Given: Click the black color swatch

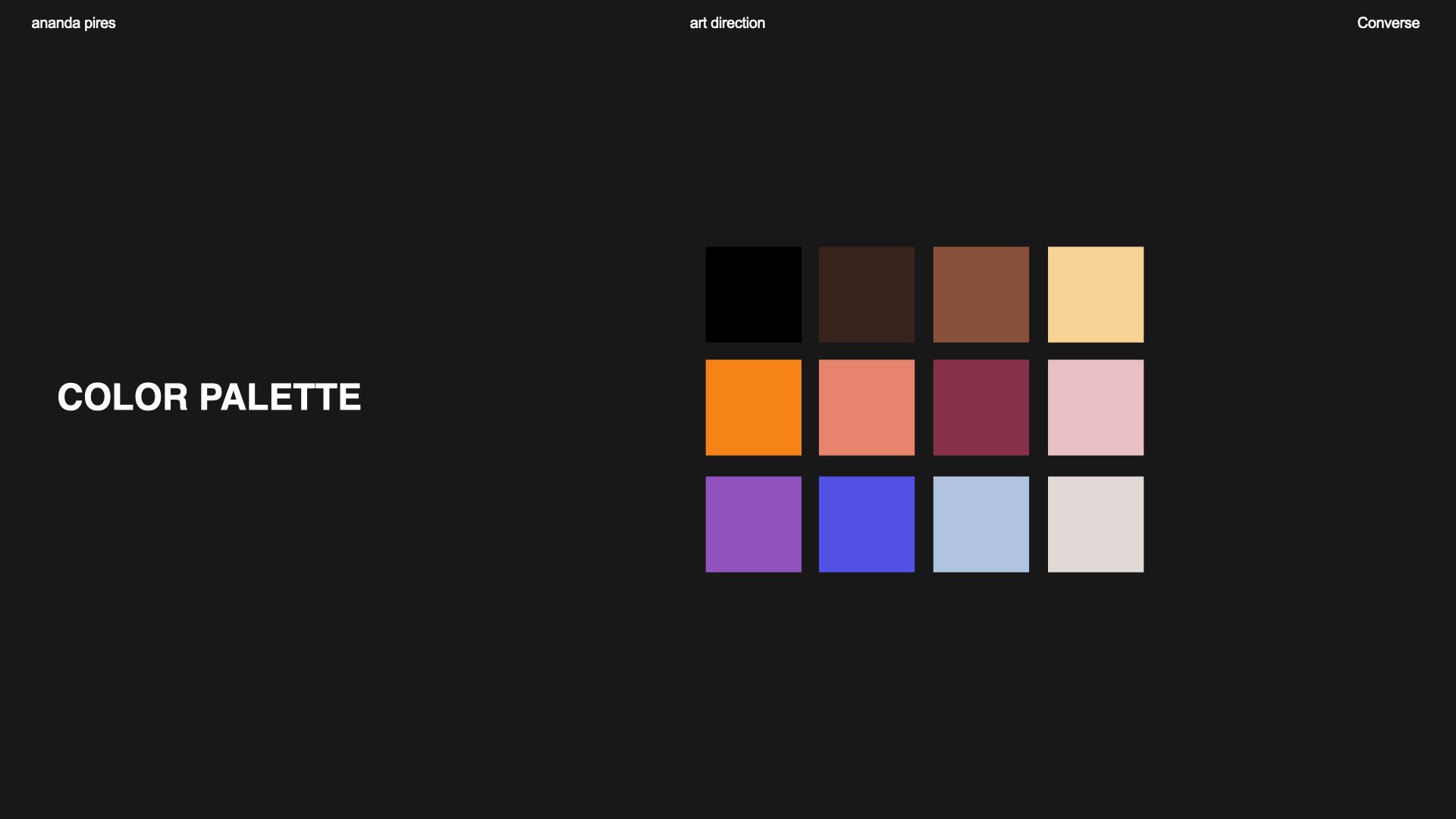Looking at the screenshot, I should [753, 294].
